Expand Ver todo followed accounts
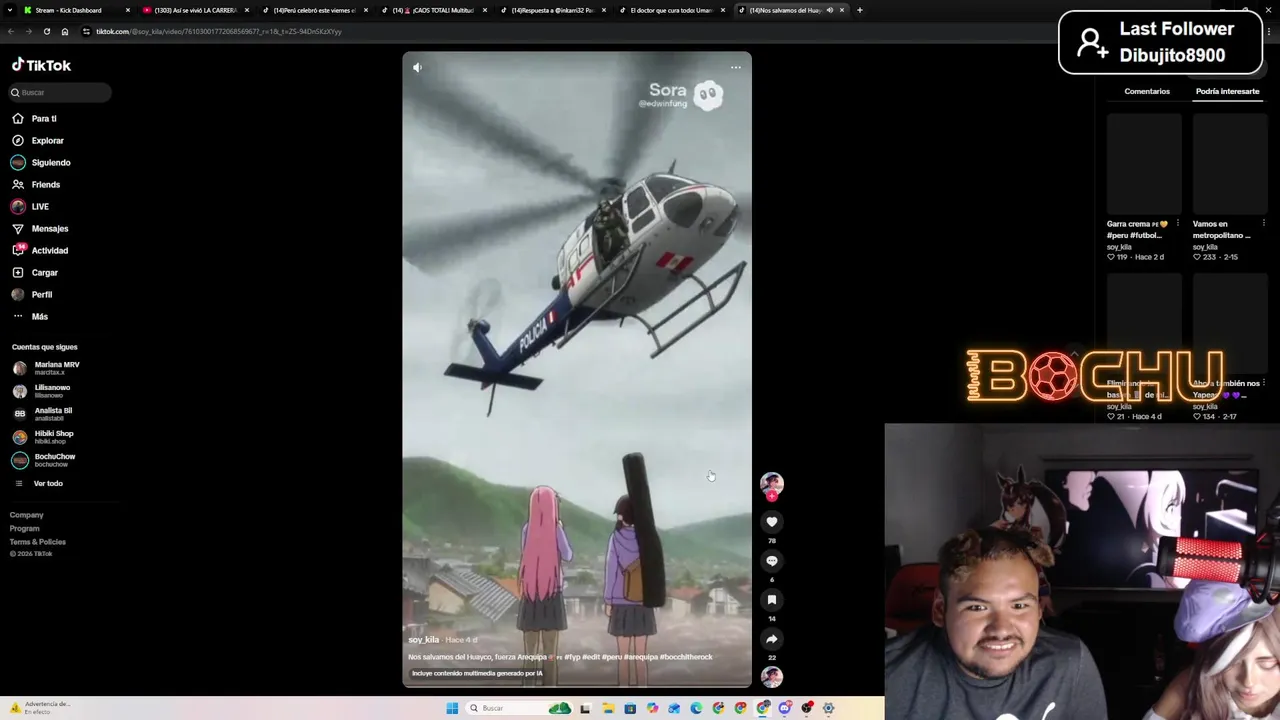This screenshot has height=720, width=1280. tap(48, 483)
